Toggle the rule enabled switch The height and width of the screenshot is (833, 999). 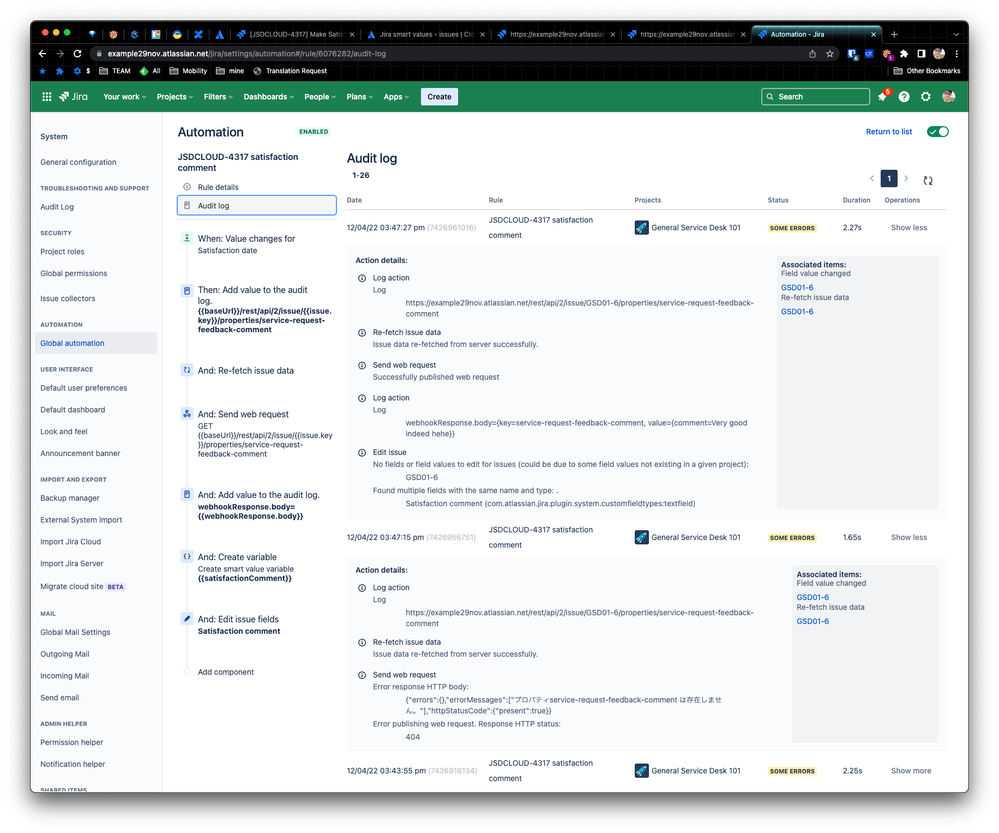point(938,131)
